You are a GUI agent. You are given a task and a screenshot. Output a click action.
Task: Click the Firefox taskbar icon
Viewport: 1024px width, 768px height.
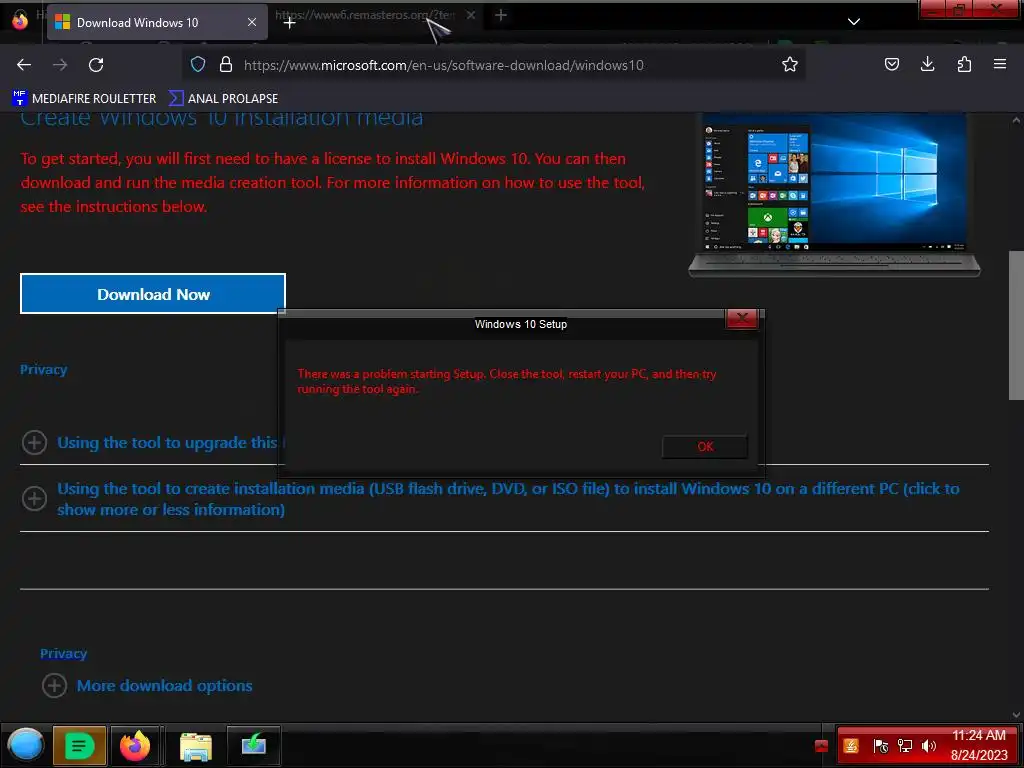(x=135, y=745)
